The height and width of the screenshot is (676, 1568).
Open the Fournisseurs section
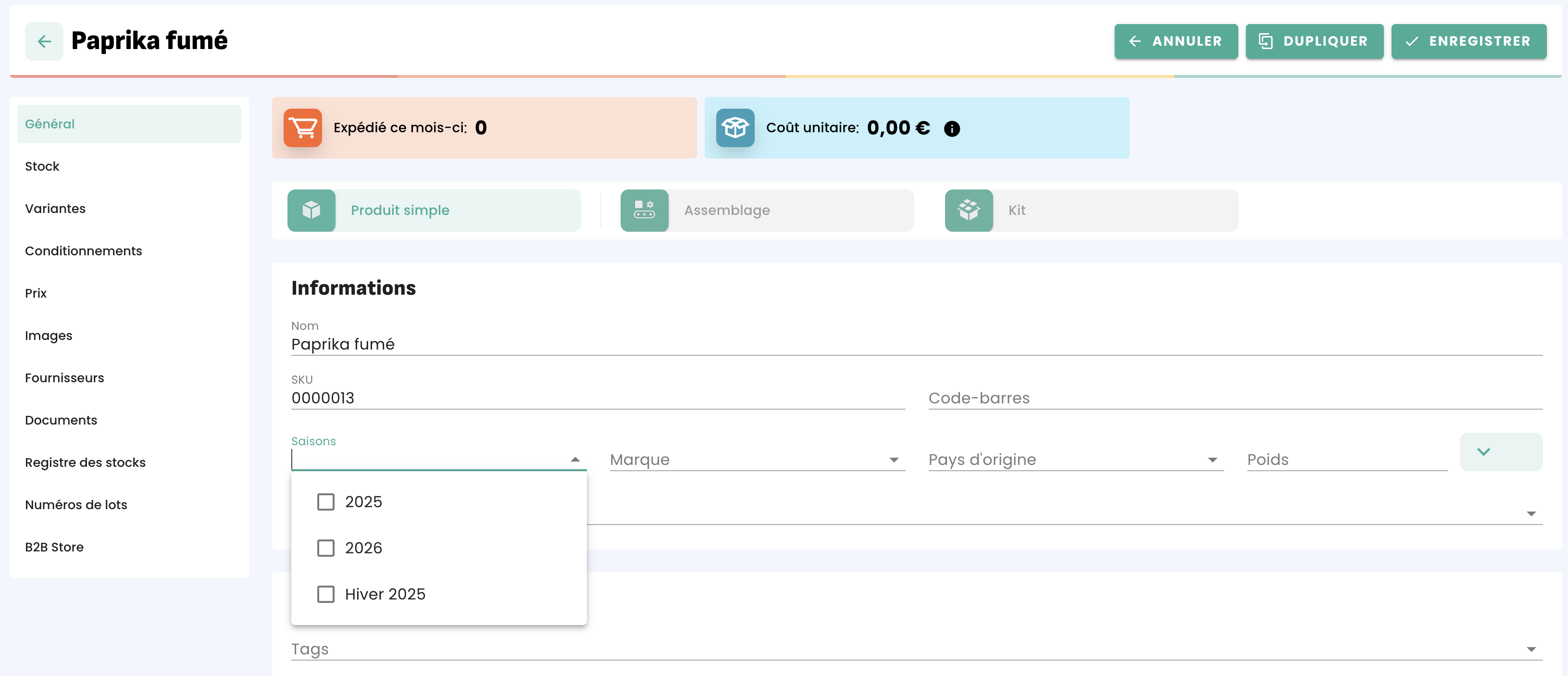pos(64,377)
